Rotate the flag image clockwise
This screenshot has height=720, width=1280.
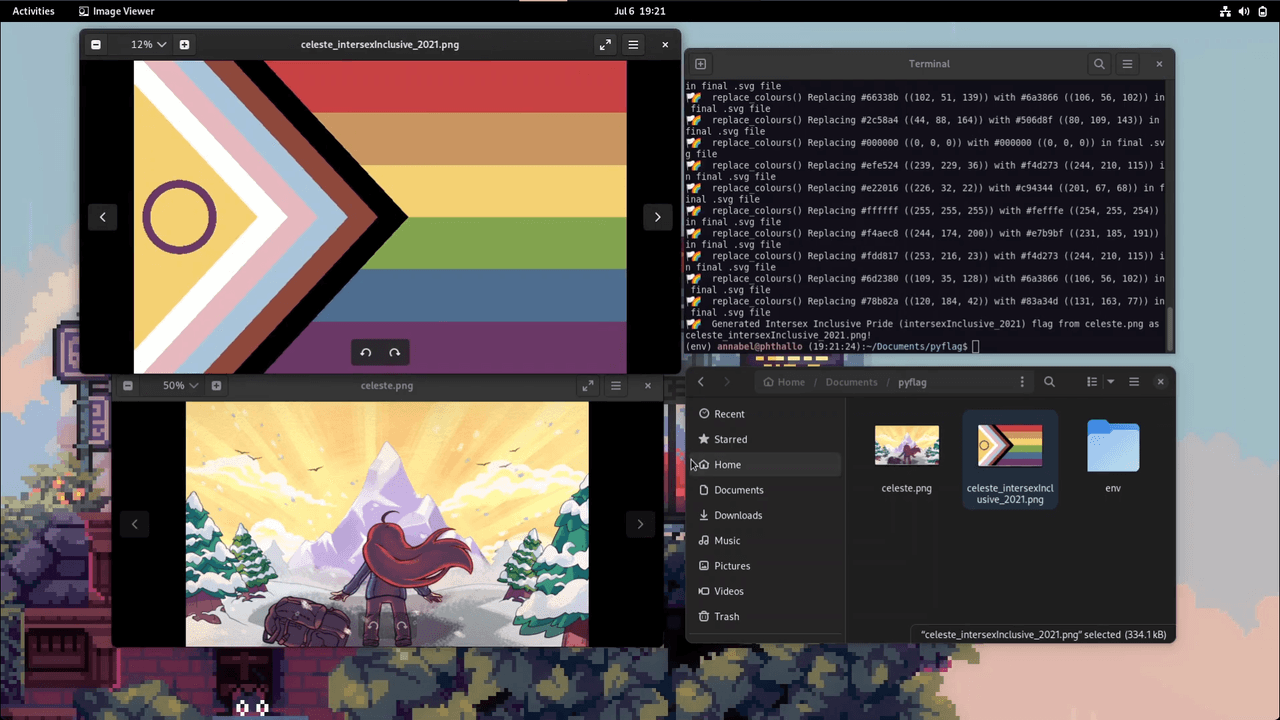point(395,352)
